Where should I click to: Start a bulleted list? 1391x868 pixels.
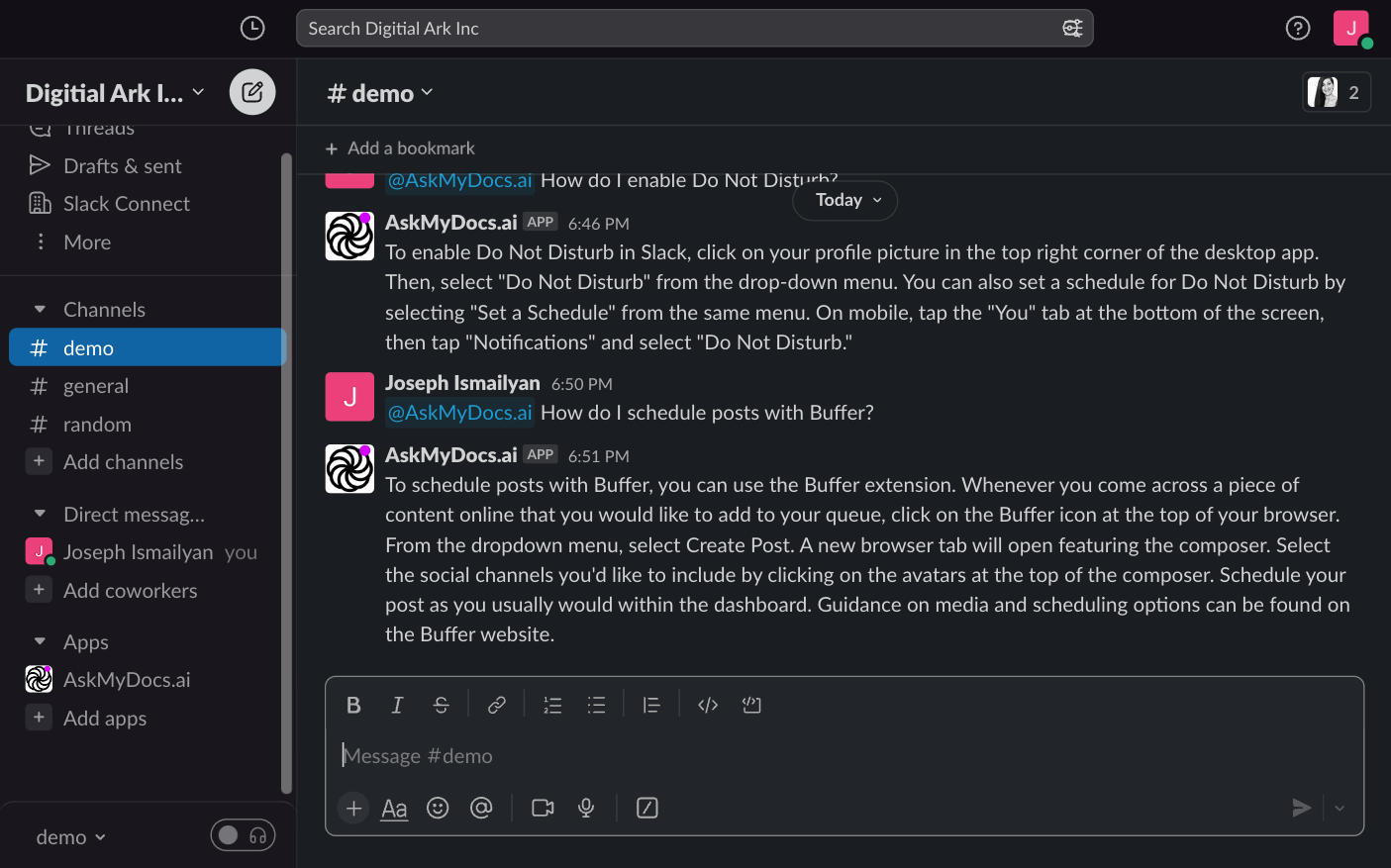pyautogui.click(x=596, y=705)
